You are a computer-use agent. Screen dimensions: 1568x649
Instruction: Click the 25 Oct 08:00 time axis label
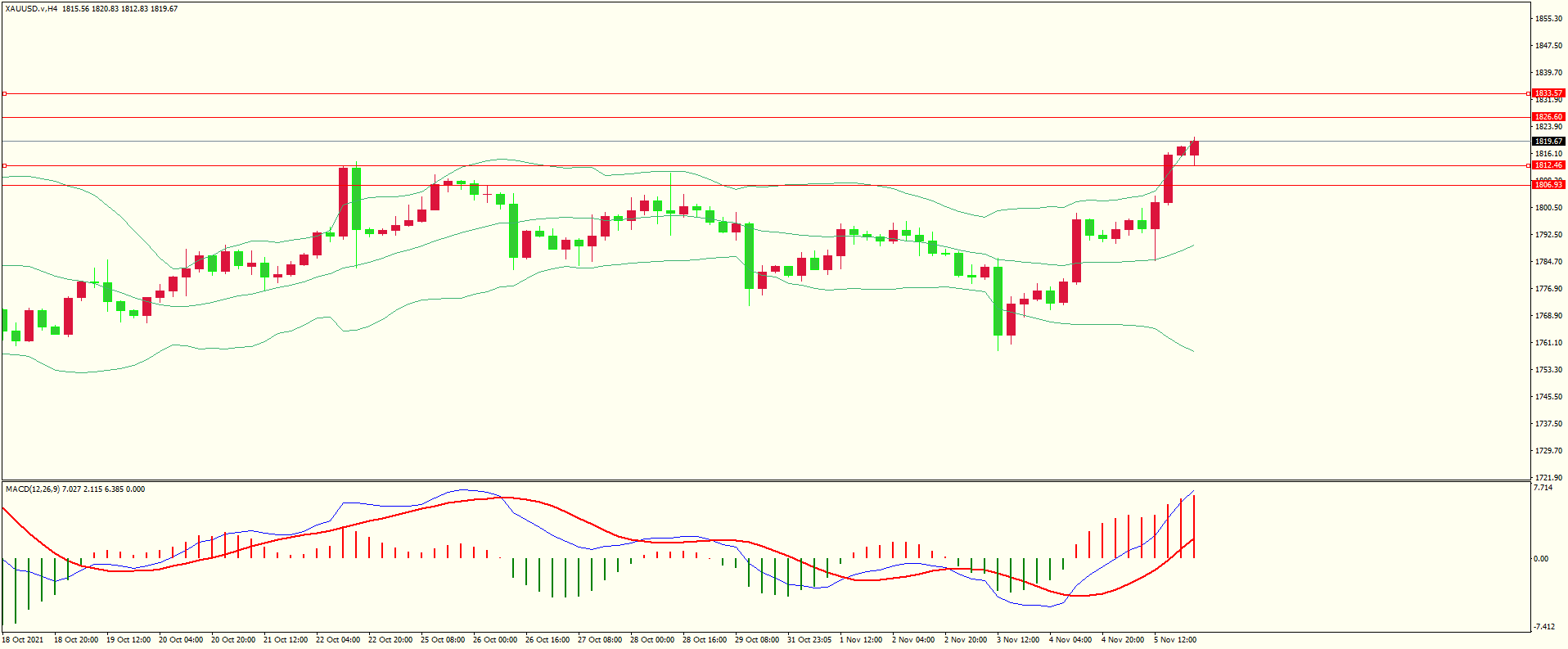(443, 640)
